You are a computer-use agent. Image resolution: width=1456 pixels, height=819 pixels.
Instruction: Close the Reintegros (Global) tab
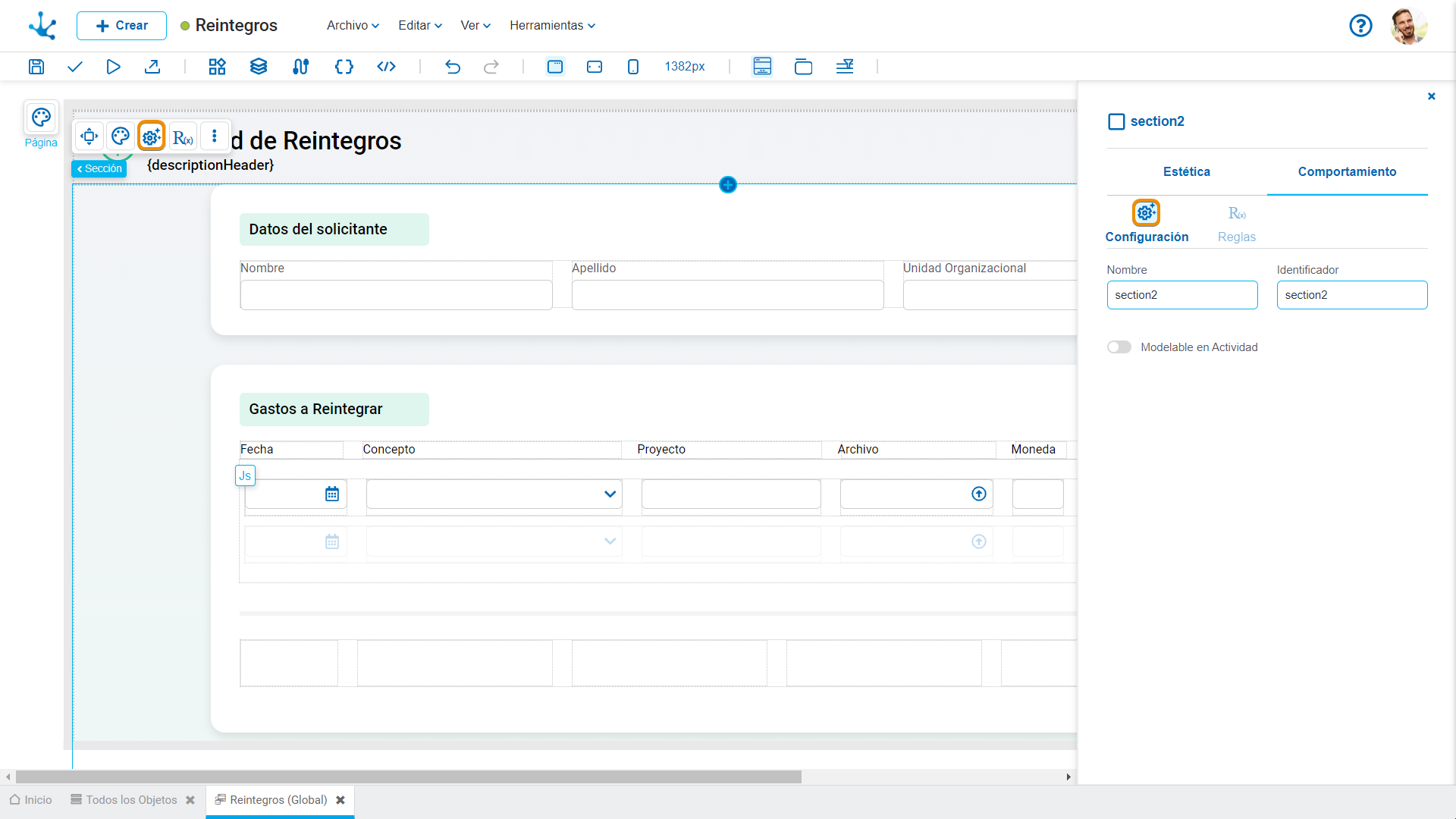click(x=340, y=800)
